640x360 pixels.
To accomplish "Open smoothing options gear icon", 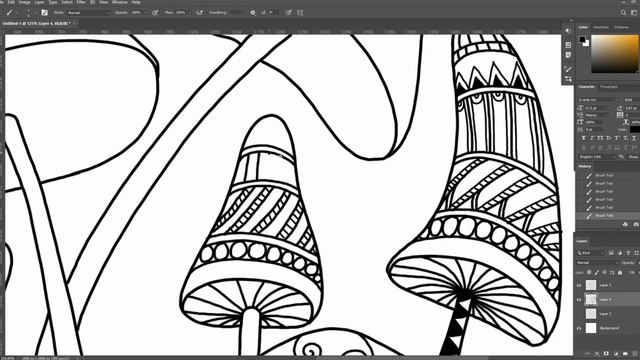I will [x=253, y=13].
